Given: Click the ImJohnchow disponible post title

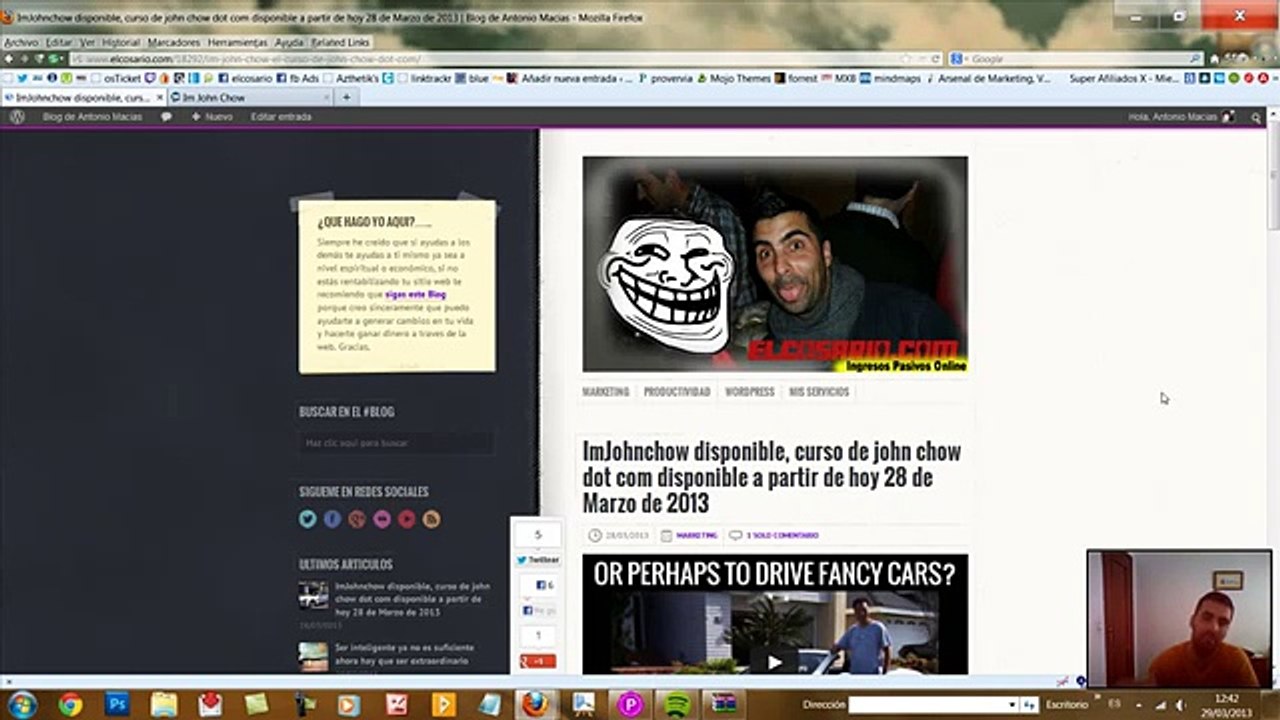Looking at the screenshot, I should coord(772,477).
